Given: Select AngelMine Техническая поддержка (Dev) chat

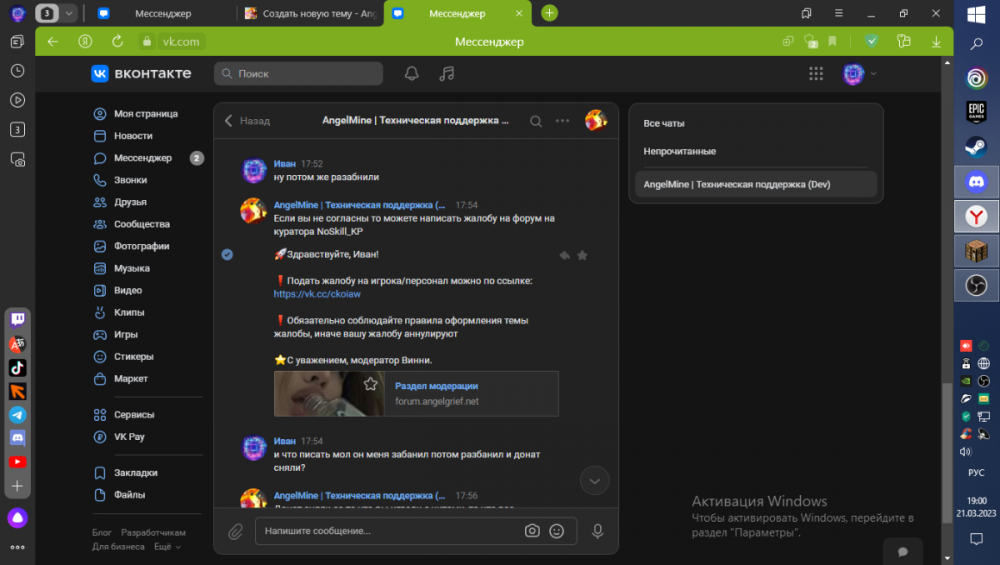Looking at the screenshot, I should pyautogui.click(x=756, y=184).
